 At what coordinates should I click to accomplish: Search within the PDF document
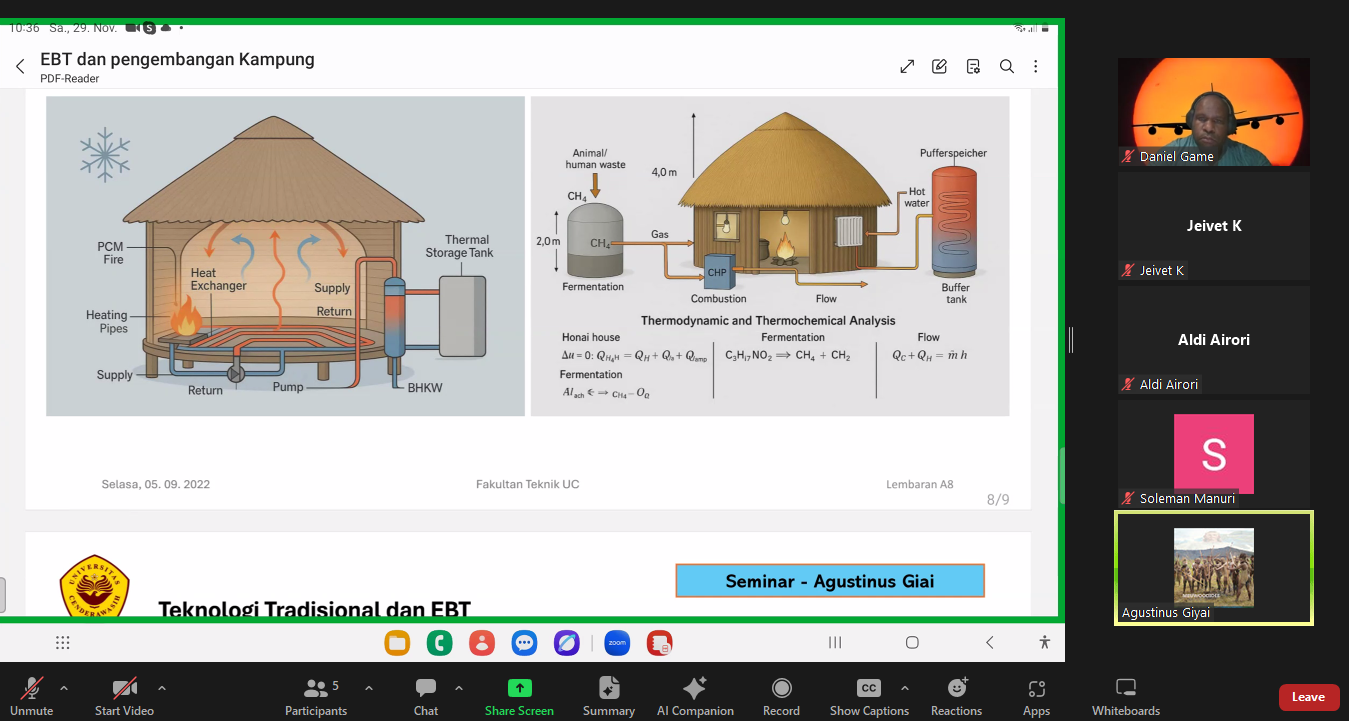[1007, 67]
